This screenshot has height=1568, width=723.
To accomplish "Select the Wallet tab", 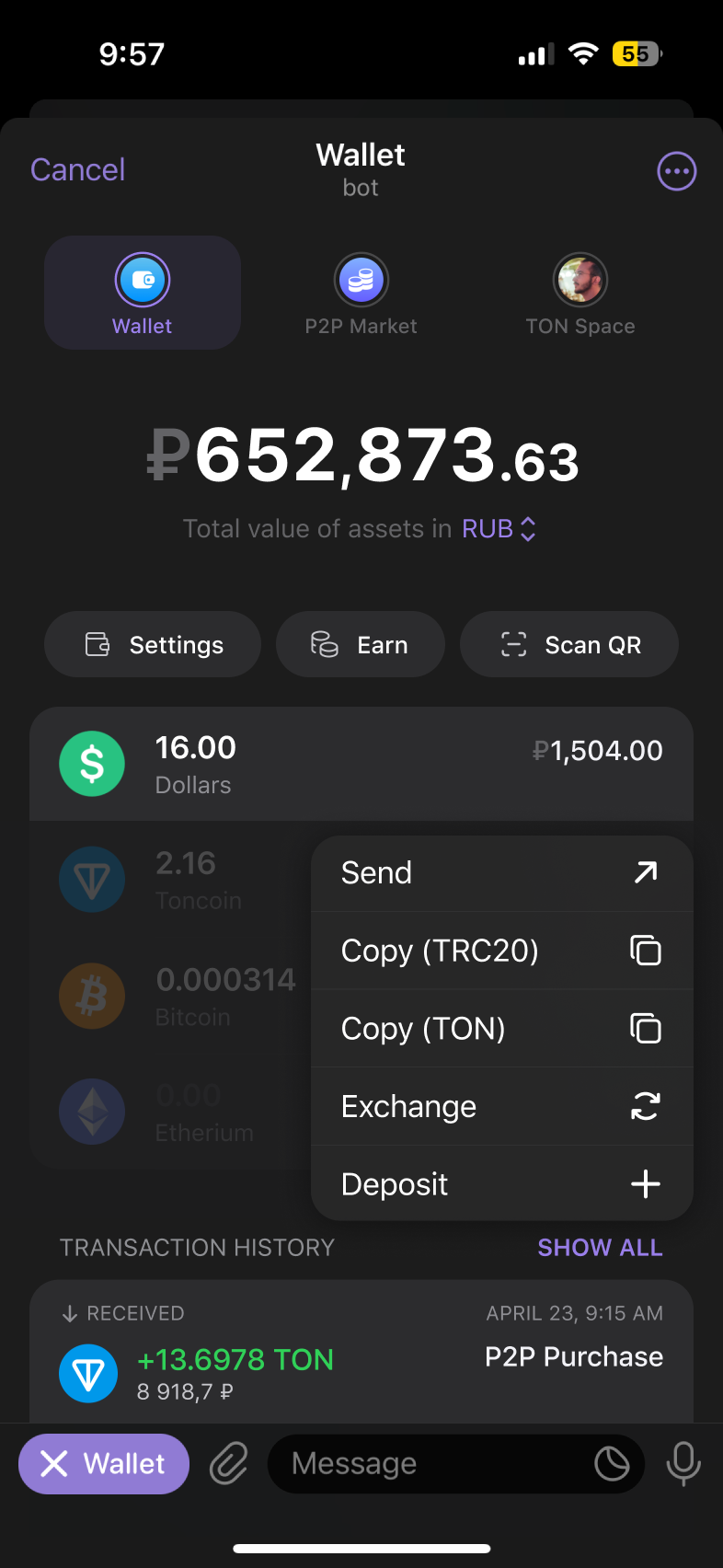I will (143, 294).
